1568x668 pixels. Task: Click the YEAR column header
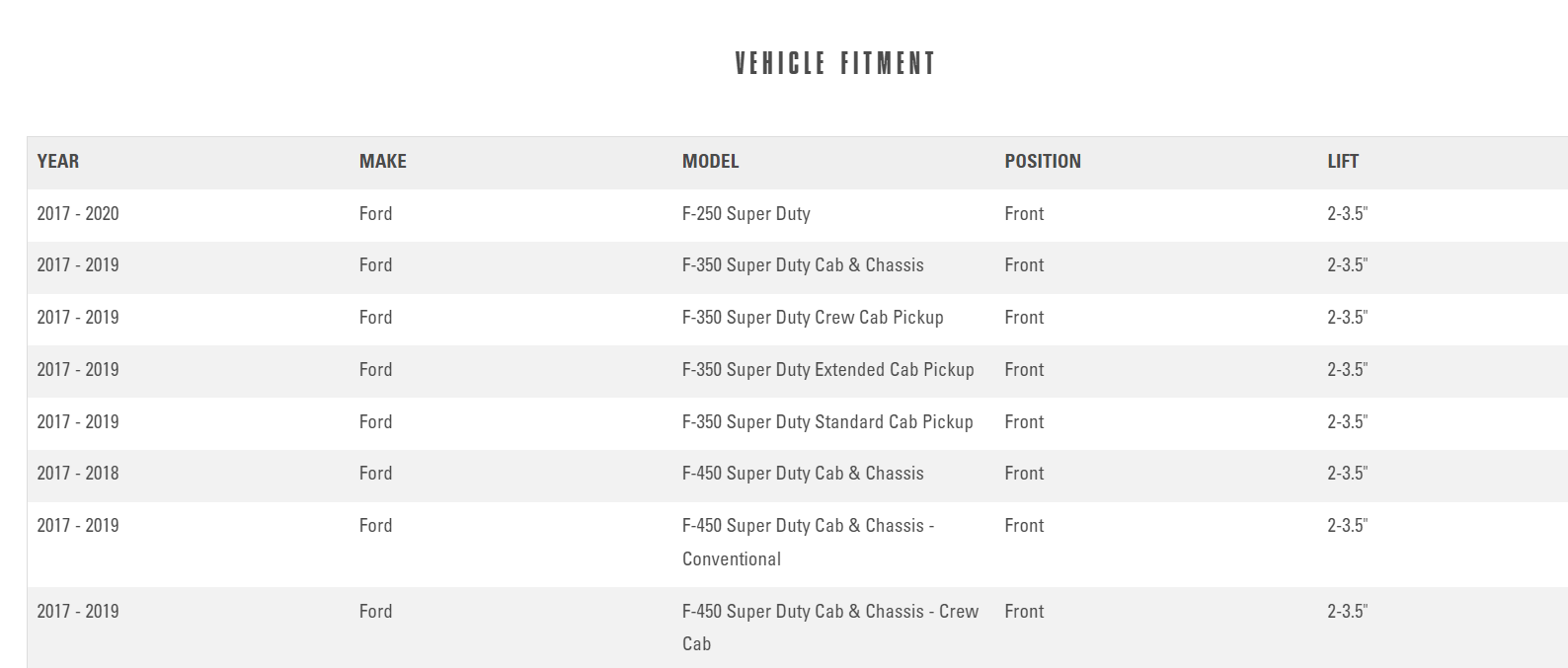[58, 161]
